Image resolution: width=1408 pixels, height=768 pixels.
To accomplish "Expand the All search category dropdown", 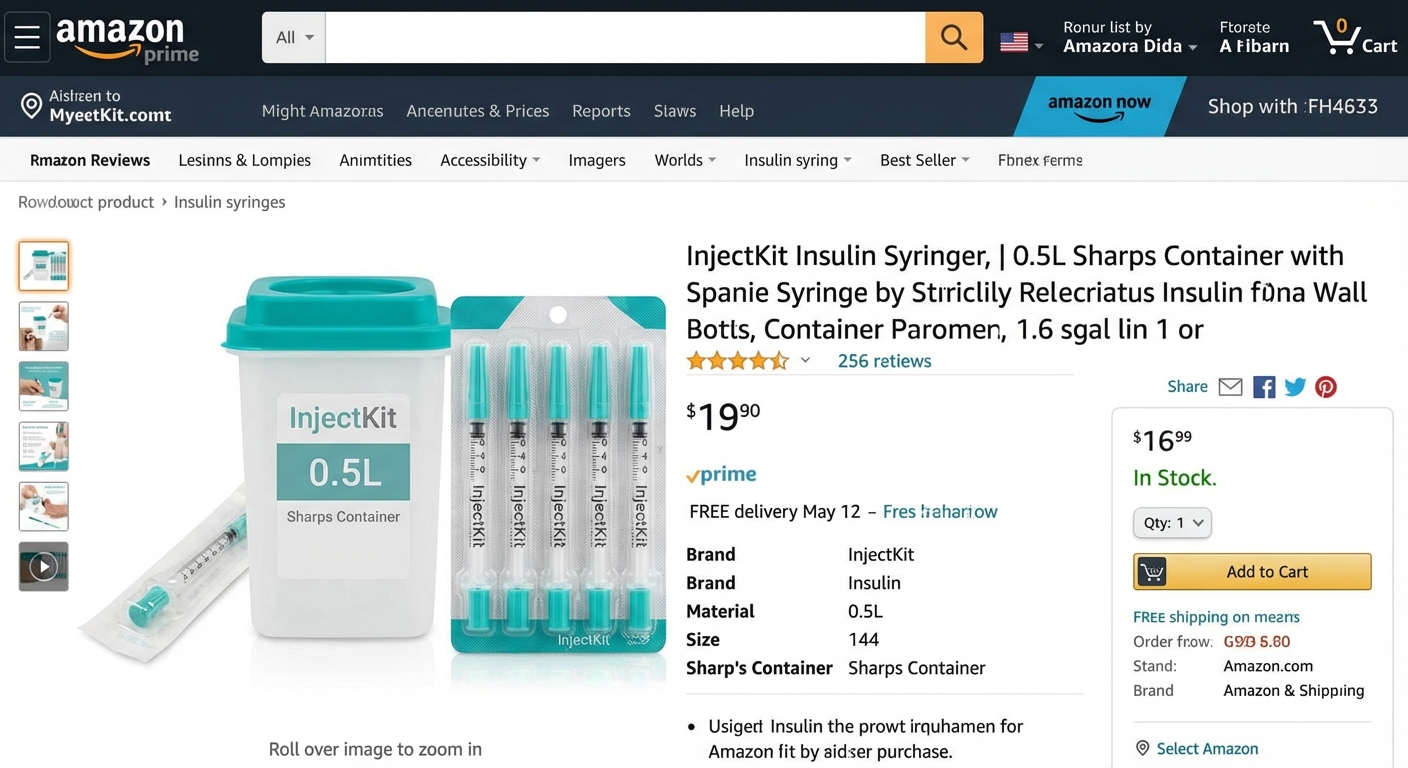I will coord(294,38).
